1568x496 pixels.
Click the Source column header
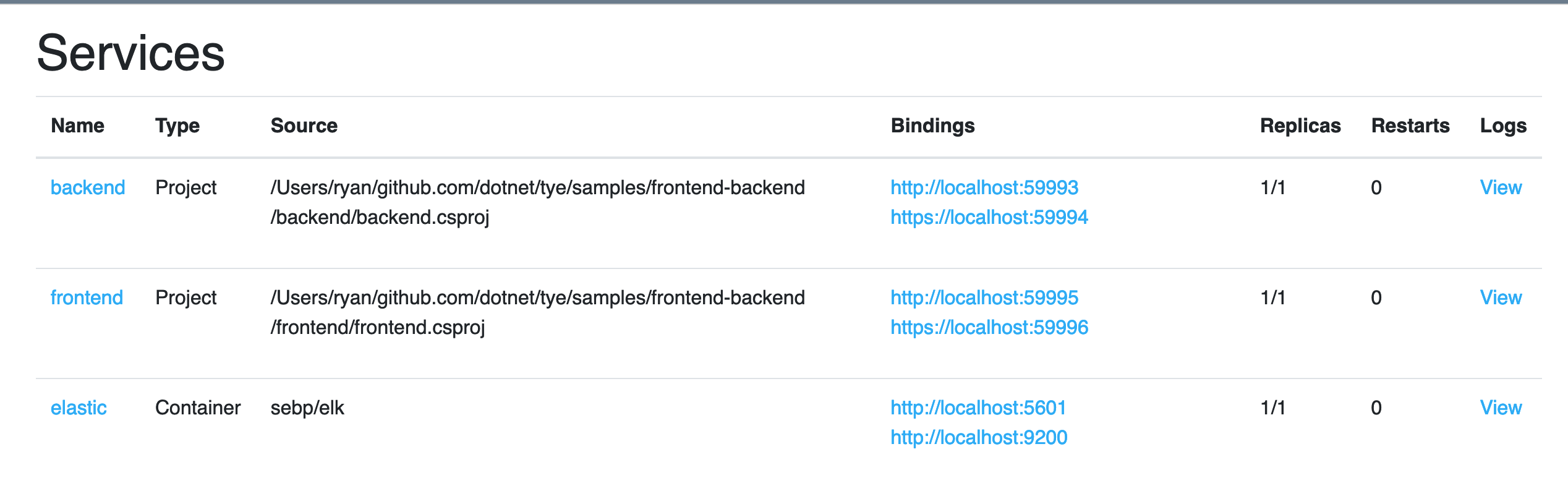point(304,126)
